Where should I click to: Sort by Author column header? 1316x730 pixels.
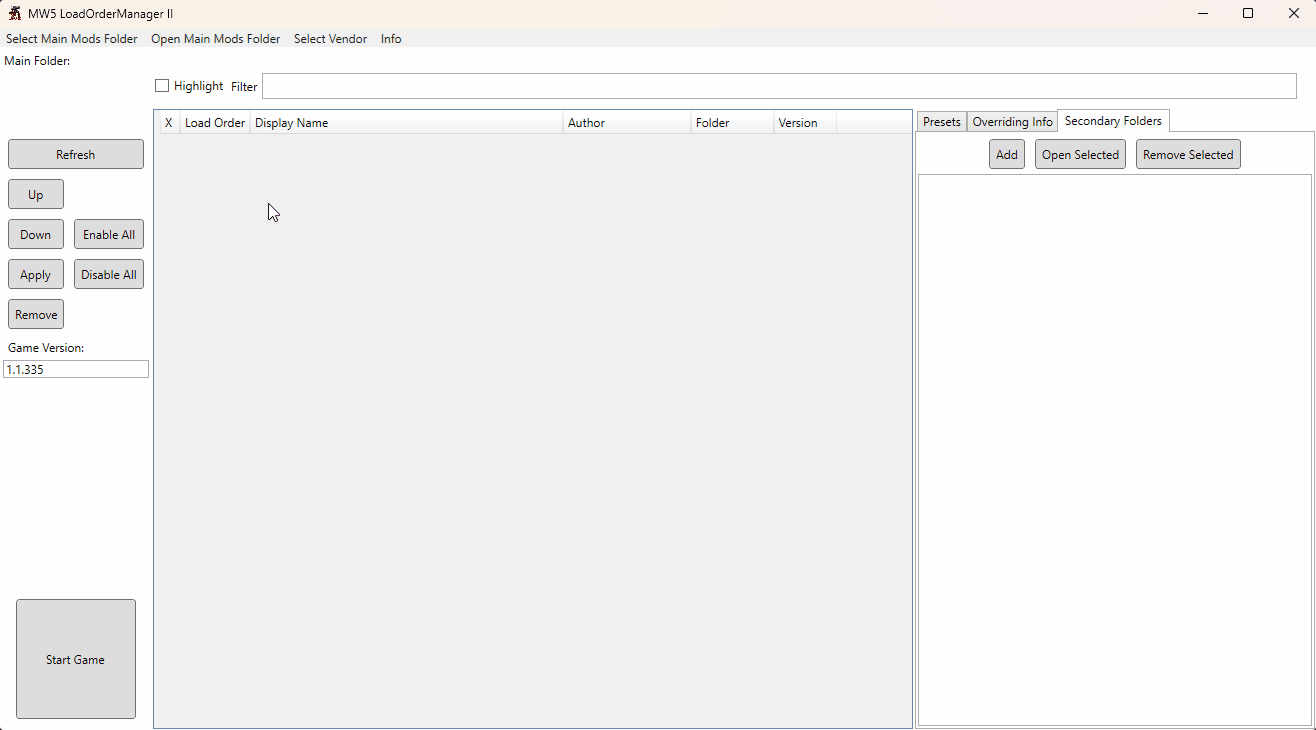(627, 123)
